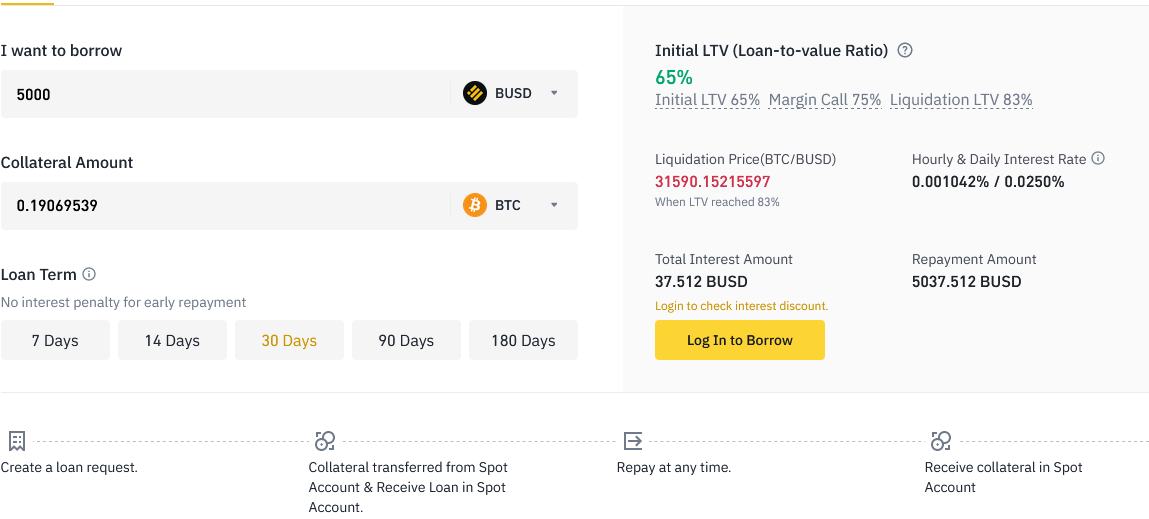Click the Loan Term info icon
The image size is (1149, 519).
point(89,274)
